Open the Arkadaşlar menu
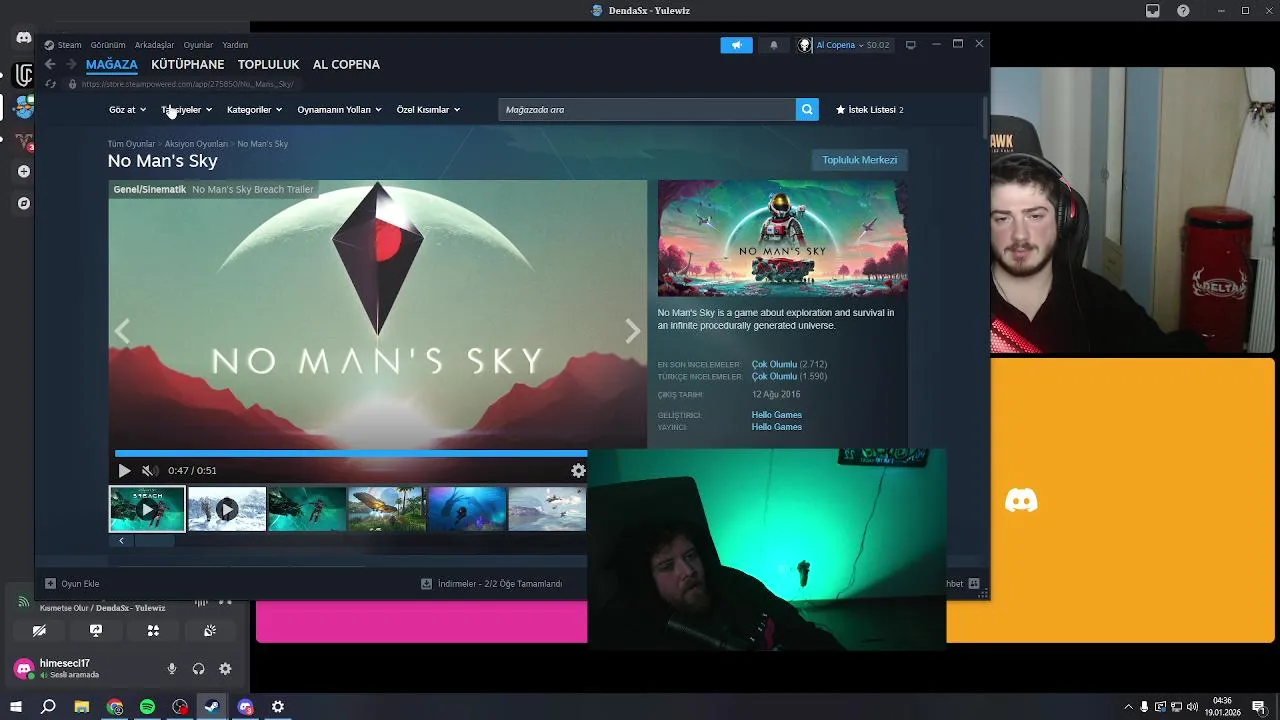This screenshot has width=1280, height=720. tap(154, 45)
